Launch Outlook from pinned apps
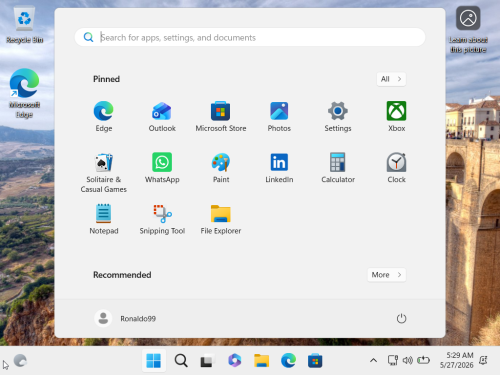Screen dimensions: 500x375 (162, 116)
